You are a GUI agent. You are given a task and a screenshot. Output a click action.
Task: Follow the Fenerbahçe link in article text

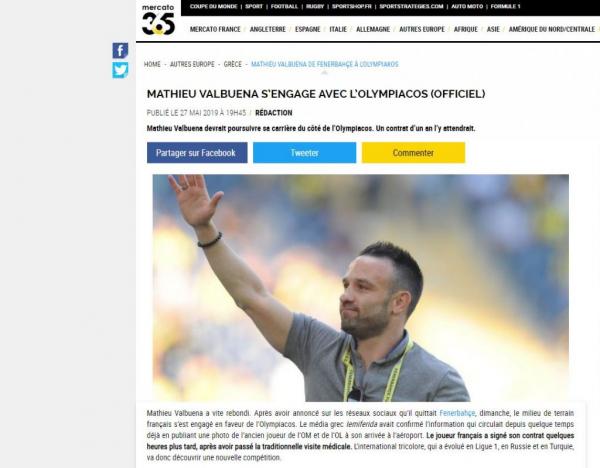457,413
